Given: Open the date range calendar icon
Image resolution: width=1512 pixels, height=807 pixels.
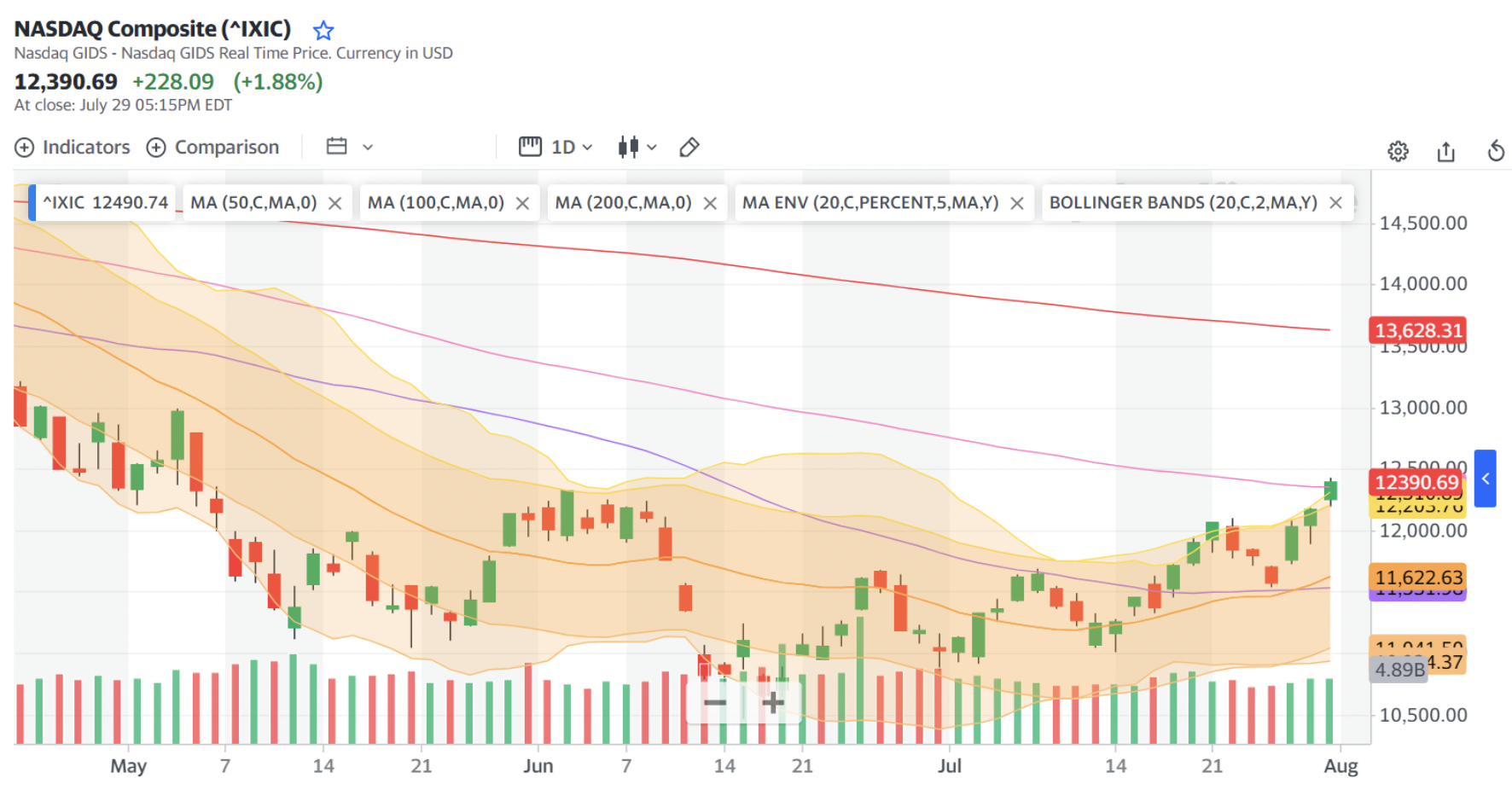Looking at the screenshot, I should pos(337,147).
